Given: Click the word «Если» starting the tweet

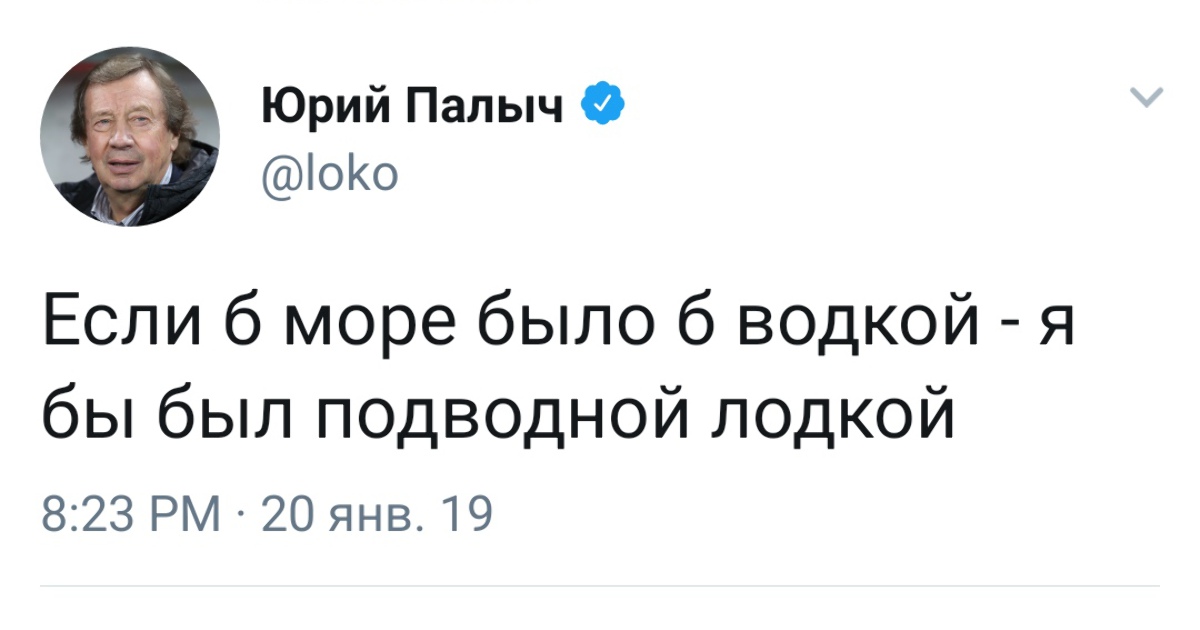Looking at the screenshot, I should (116, 327).
